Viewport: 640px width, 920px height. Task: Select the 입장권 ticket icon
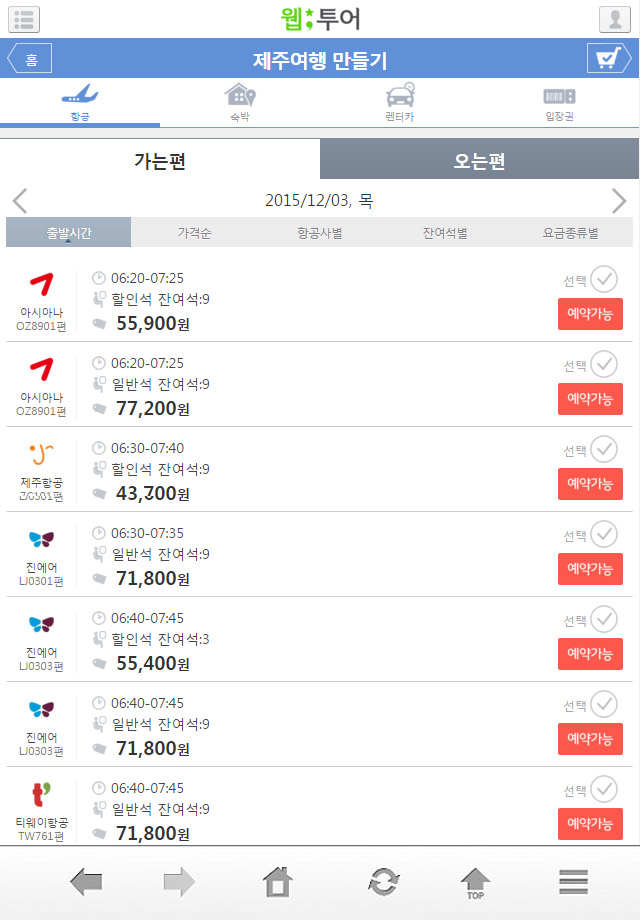pos(559,97)
